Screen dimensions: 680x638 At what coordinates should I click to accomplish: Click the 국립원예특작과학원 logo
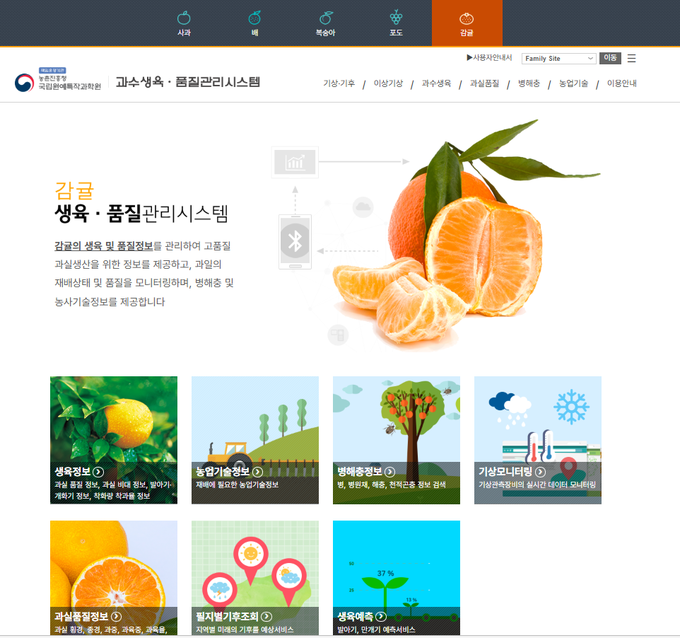(x=58, y=82)
